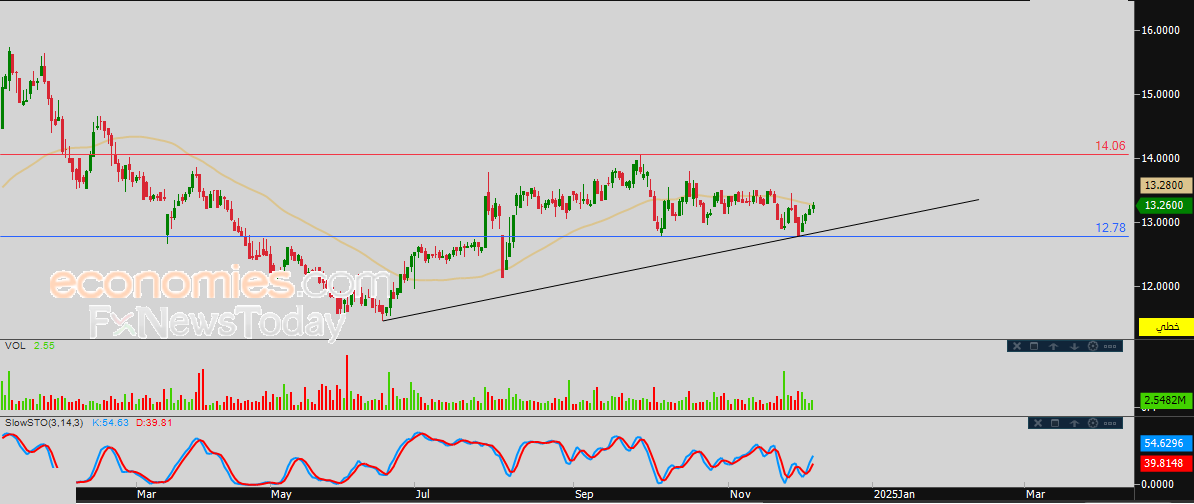This screenshot has height=504, width=1194.
Task: Click the 12.0000 price axis label
Action: [1160, 285]
